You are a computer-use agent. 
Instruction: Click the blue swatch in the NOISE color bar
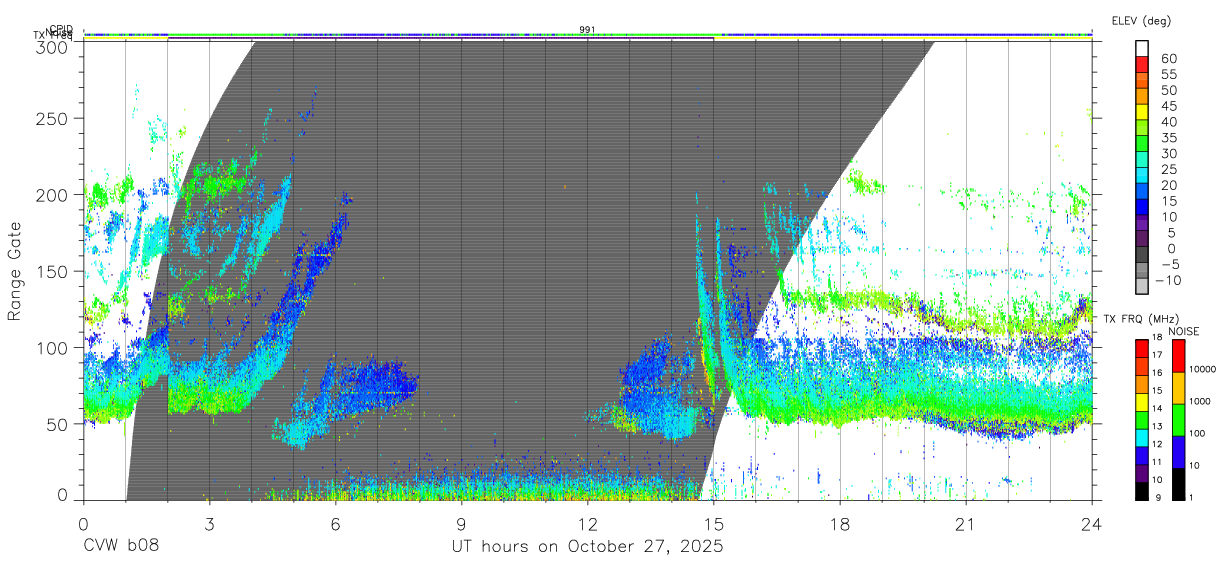pos(1178,452)
